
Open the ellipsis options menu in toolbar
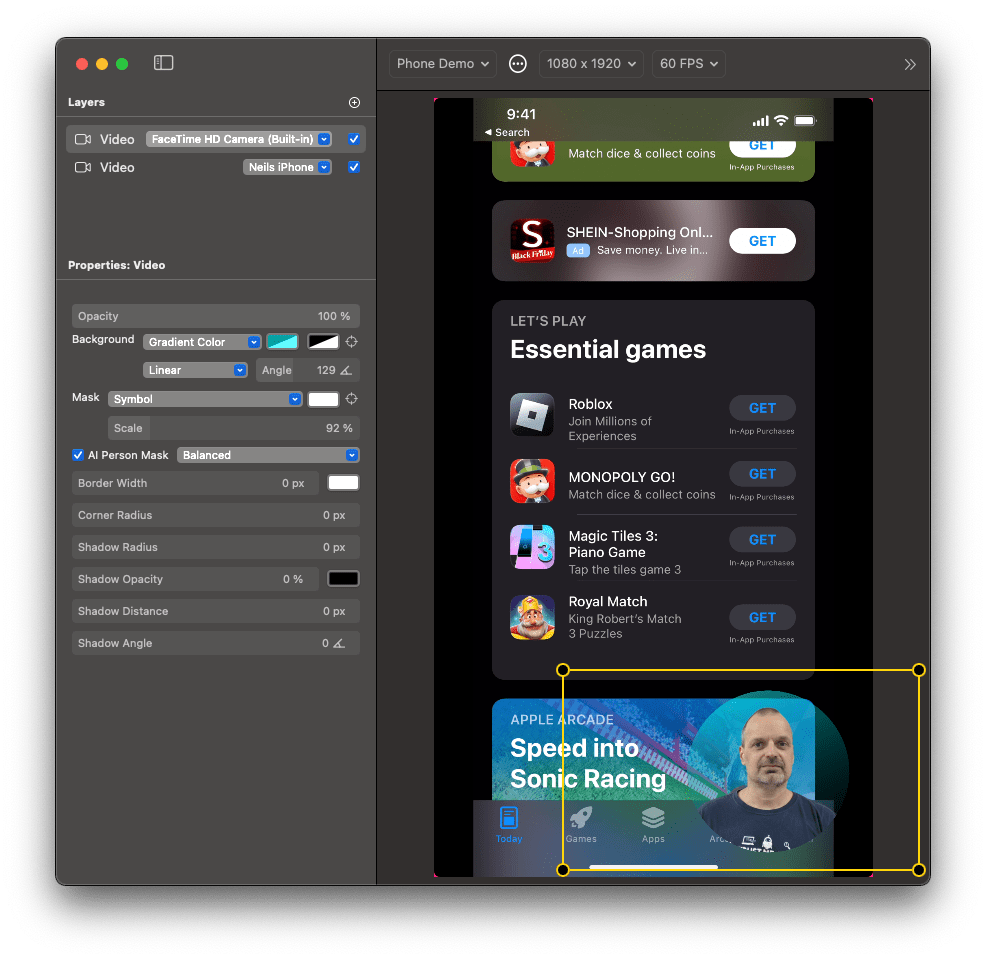[518, 64]
